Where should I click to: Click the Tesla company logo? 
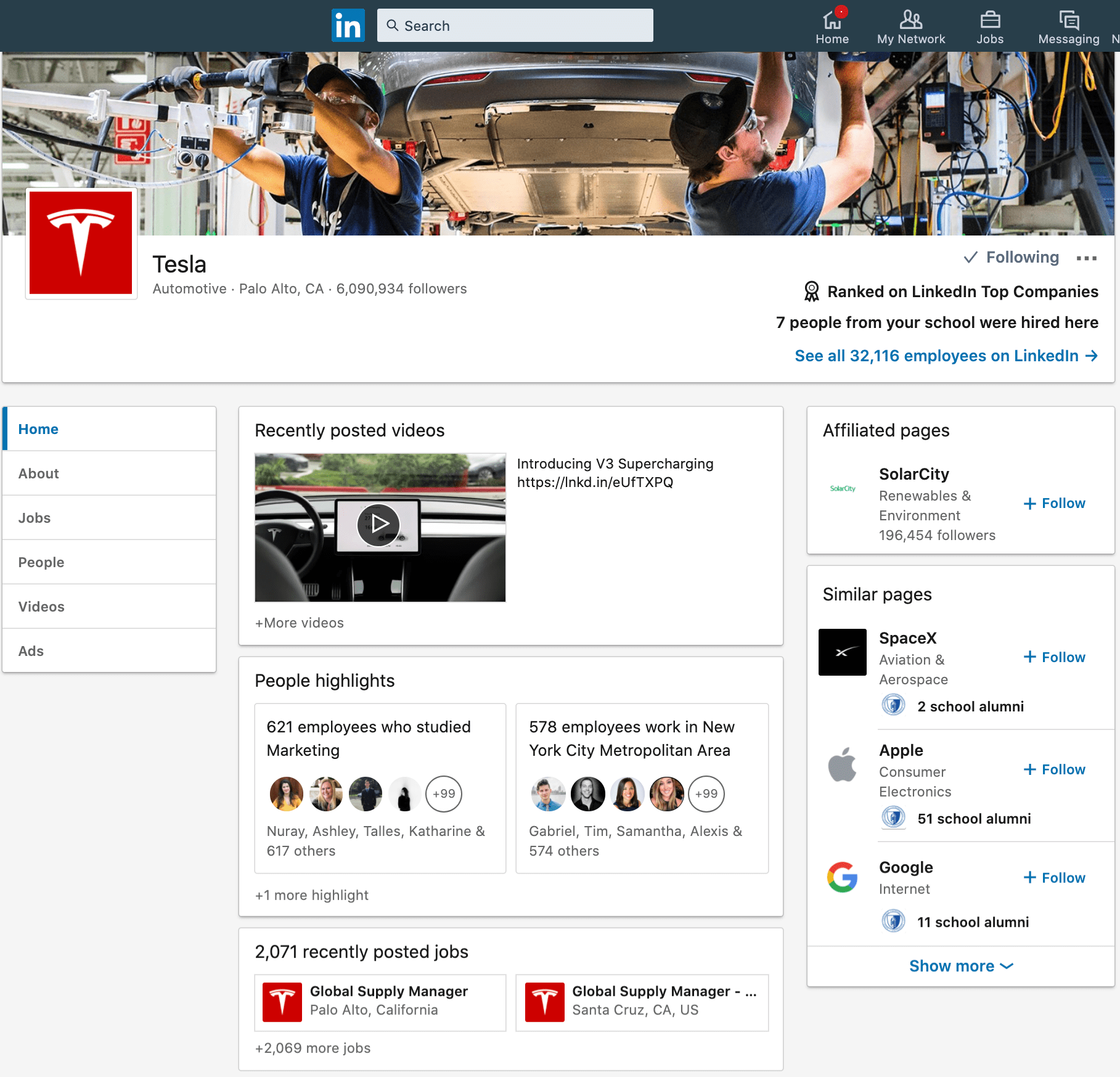pyautogui.click(x=81, y=243)
